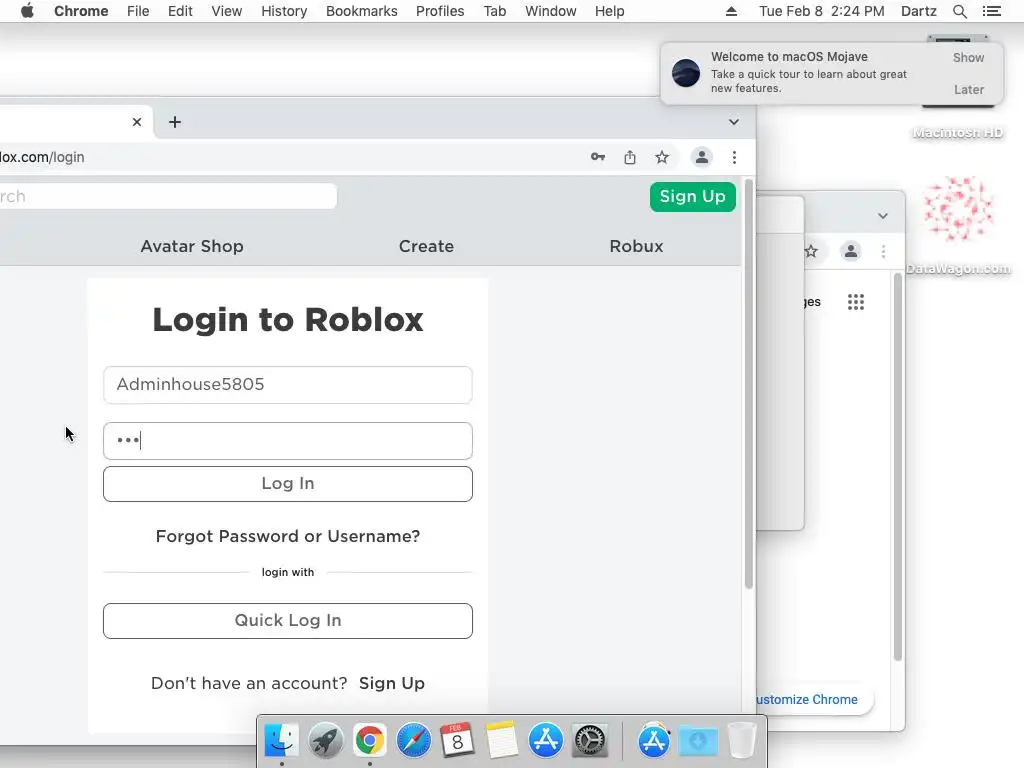This screenshot has width=1024, height=768.
Task: Open the Bookmarks menu
Action: [362, 11]
